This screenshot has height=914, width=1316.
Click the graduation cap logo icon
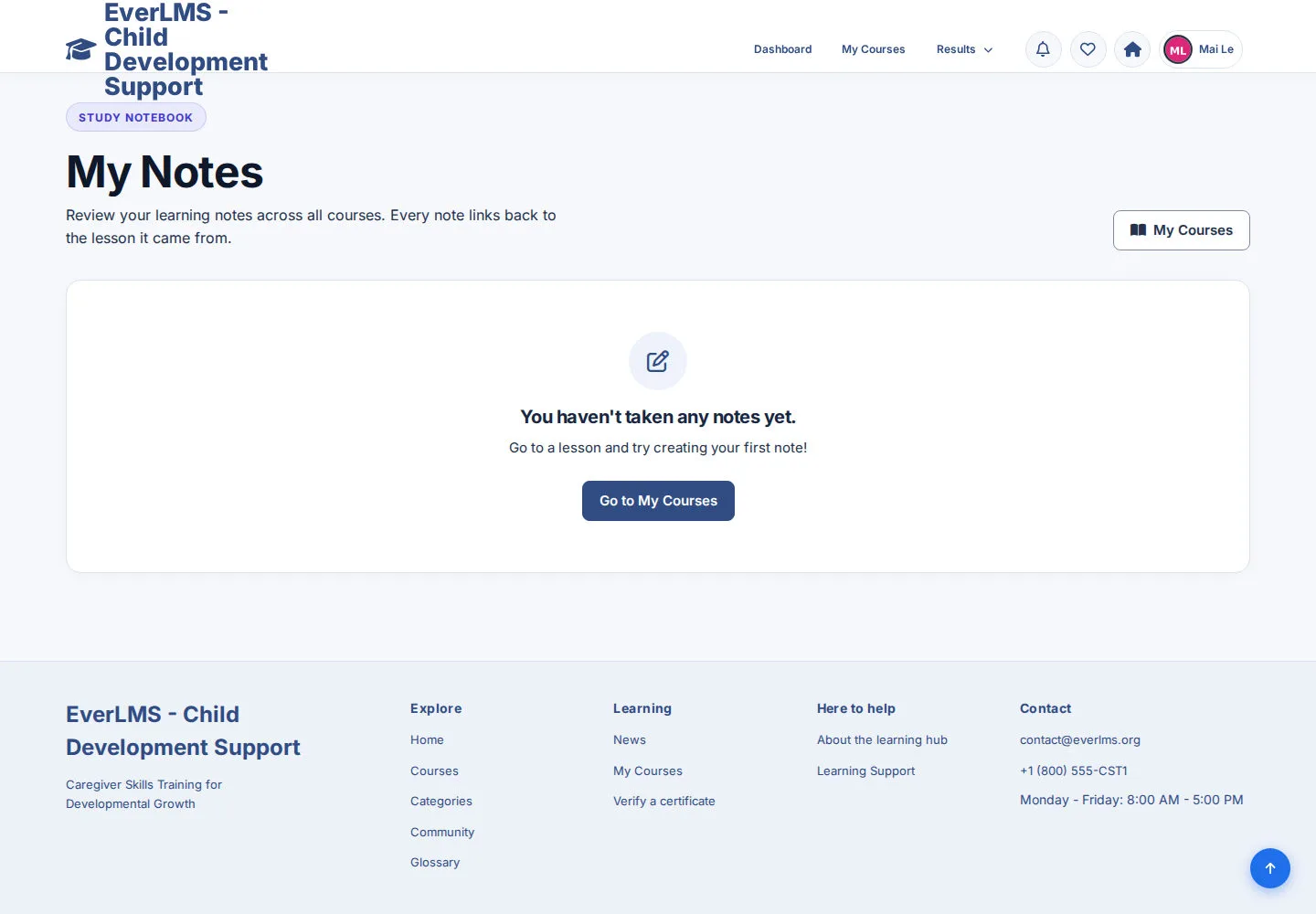[x=80, y=49]
